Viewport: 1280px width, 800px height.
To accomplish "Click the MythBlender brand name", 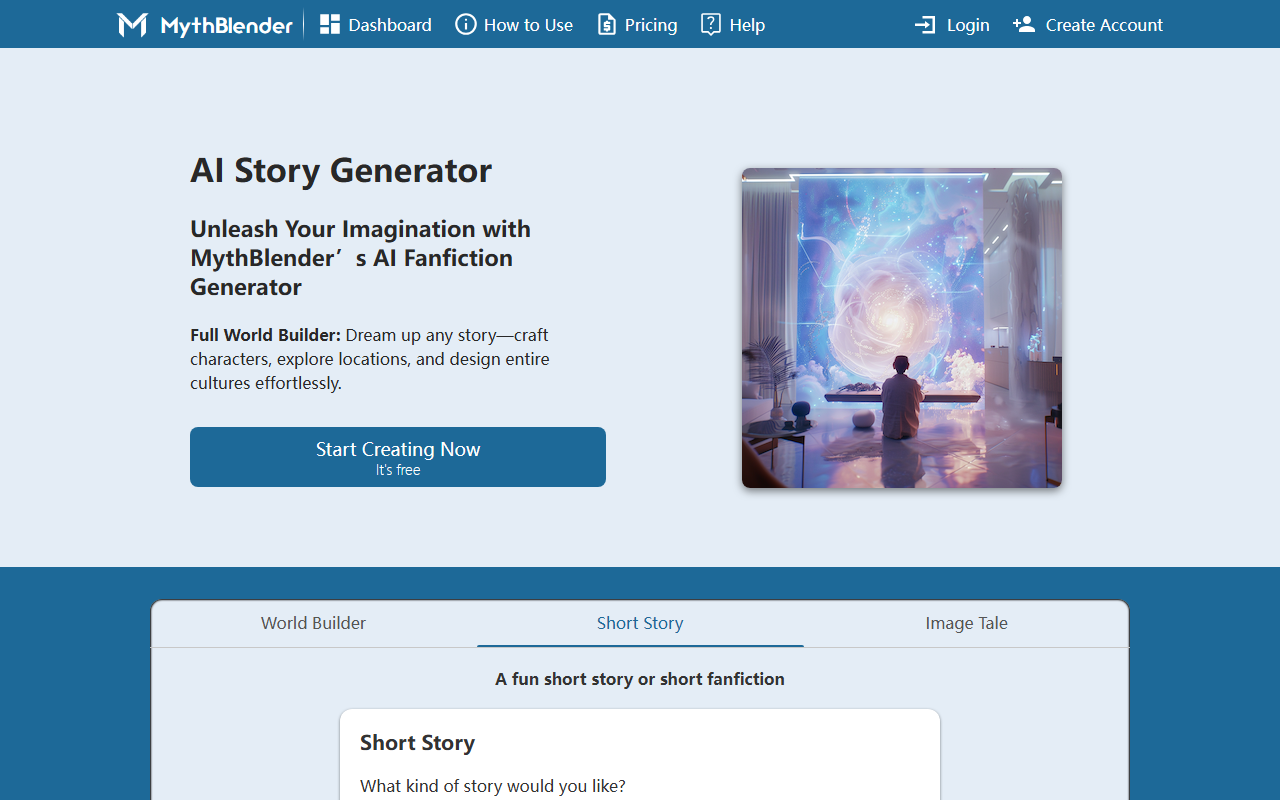I will (x=227, y=25).
